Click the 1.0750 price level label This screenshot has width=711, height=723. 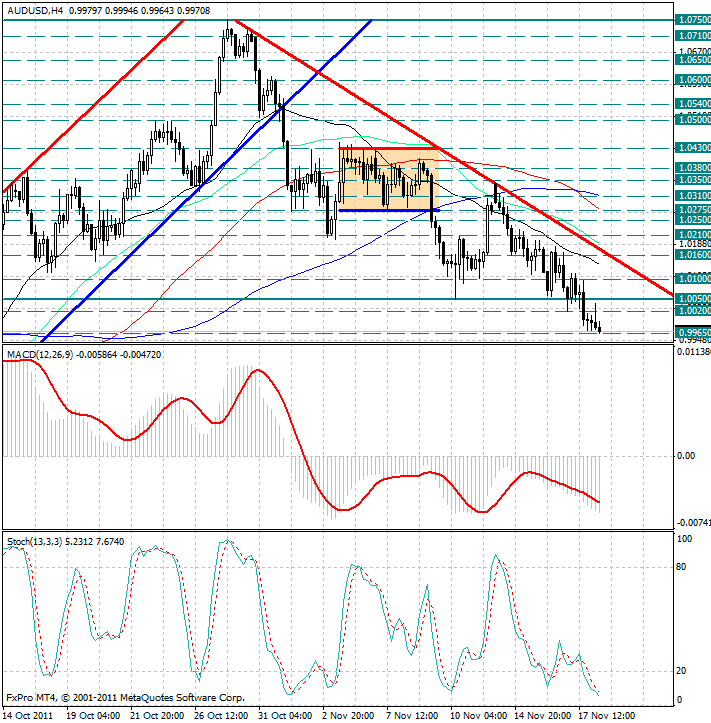pos(693,19)
